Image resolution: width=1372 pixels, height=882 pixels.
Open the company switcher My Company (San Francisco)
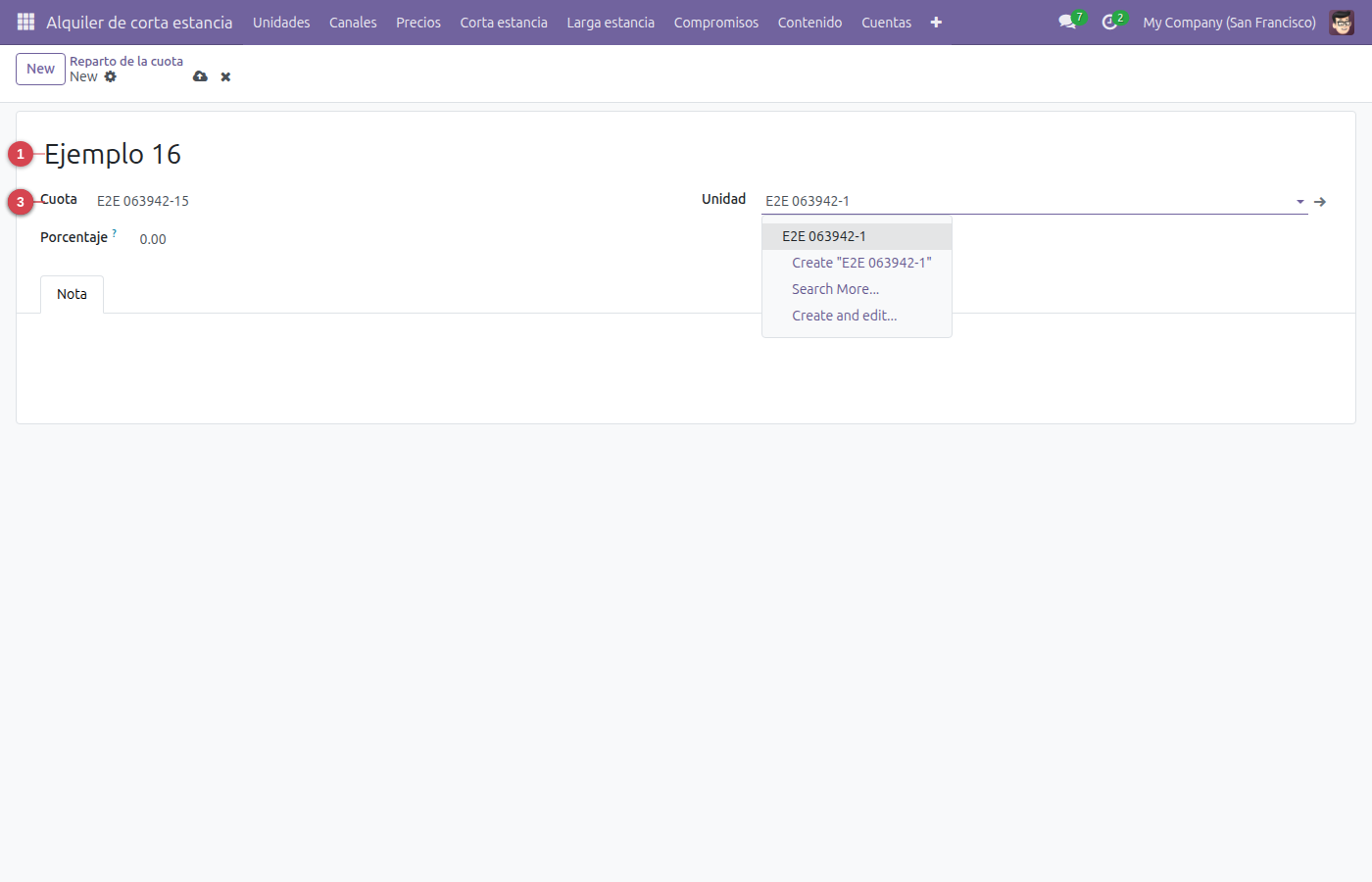pos(1229,22)
